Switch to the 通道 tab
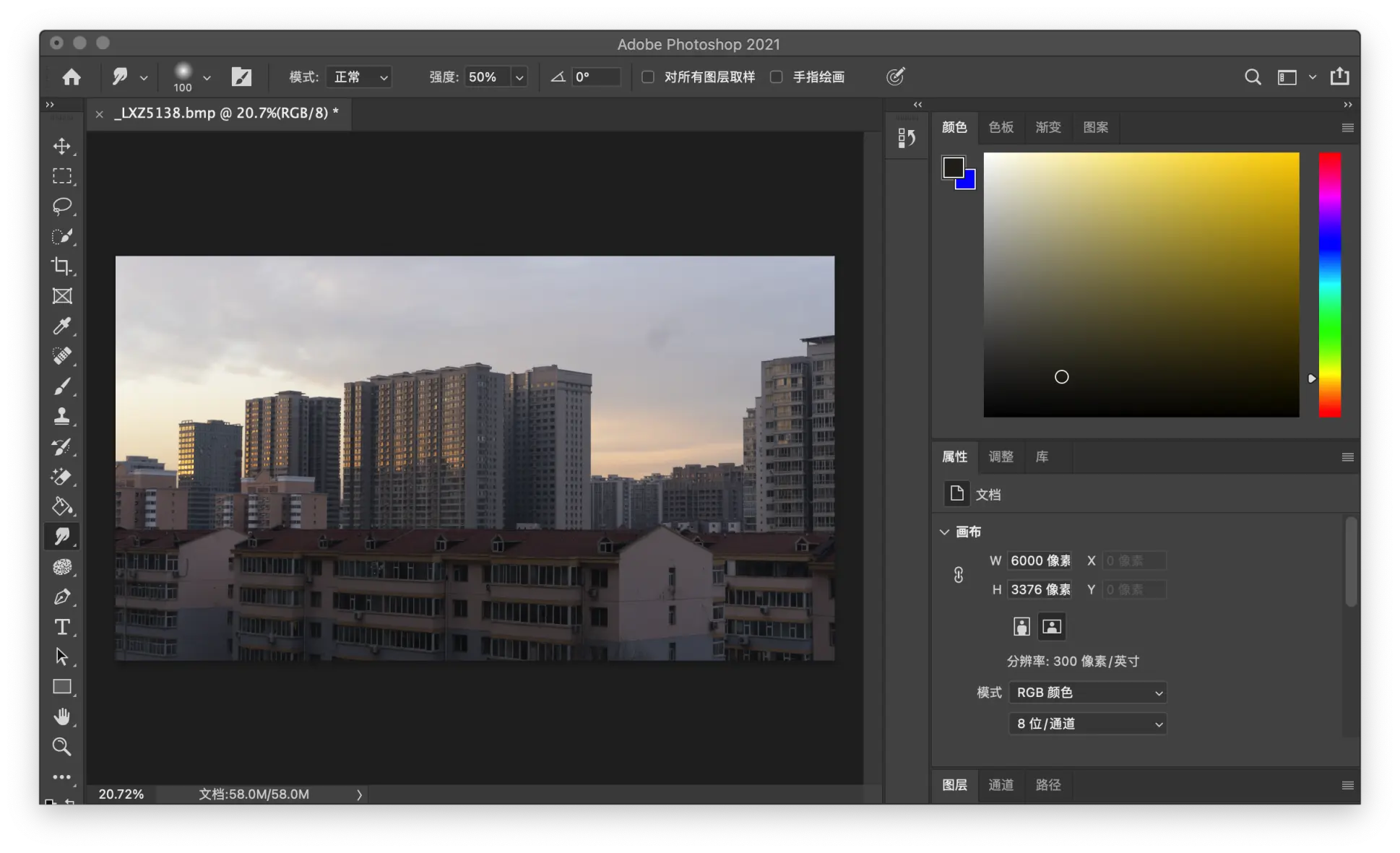Viewport: 1400px width, 853px height. tap(1001, 784)
